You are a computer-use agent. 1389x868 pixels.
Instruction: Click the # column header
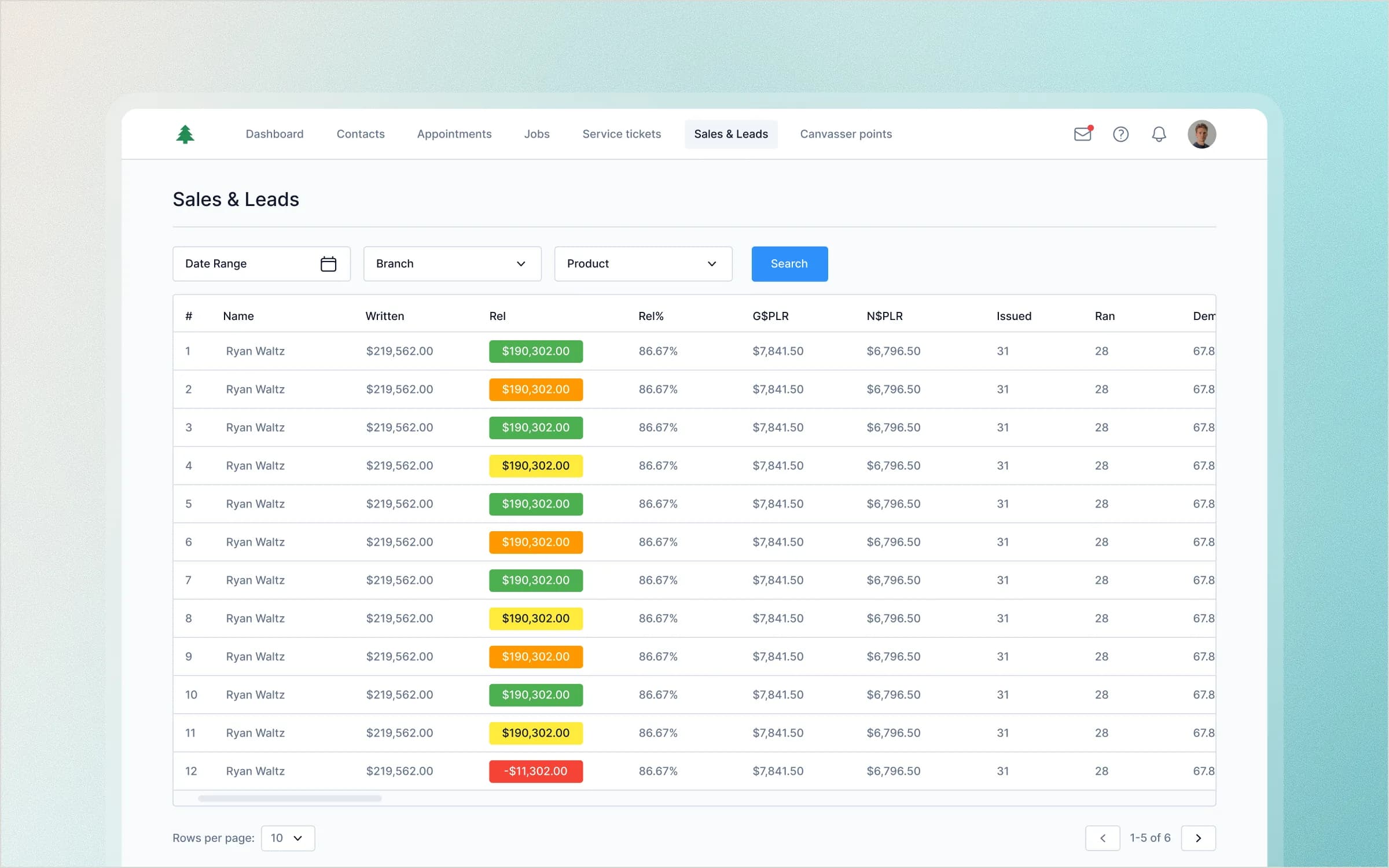coord(189,316)
